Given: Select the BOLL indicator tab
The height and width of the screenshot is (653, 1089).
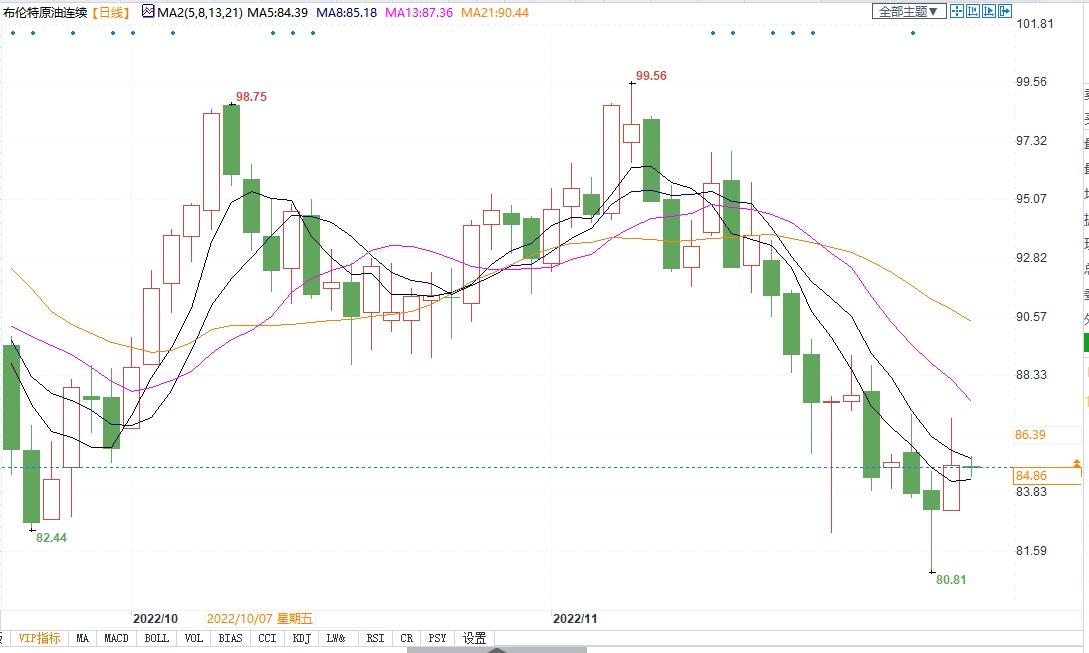Looking at the screenshot, I should 157,638.
